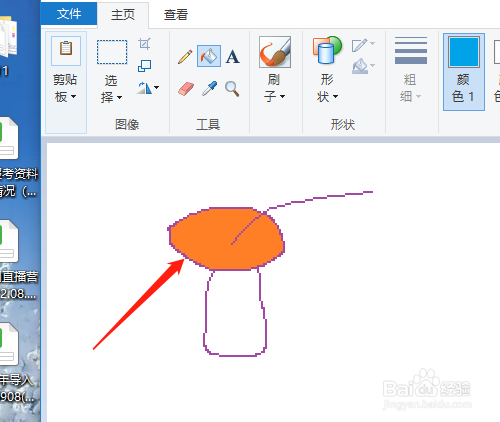This screenshot has width=500, height=422.
Task: Click the Shapes gallery icon
Action: (327, 50)
